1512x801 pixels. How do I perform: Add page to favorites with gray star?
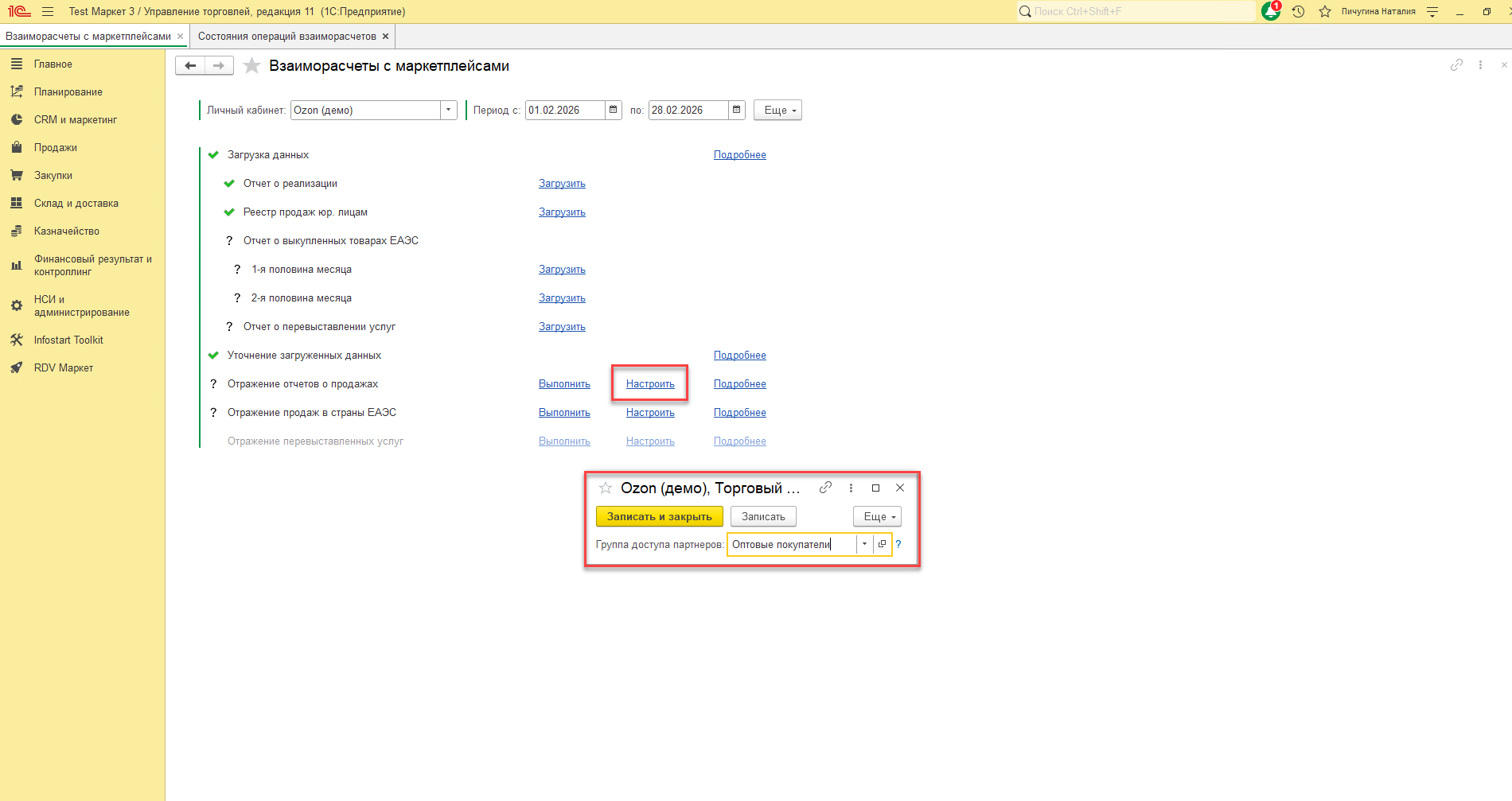[251, 66]
